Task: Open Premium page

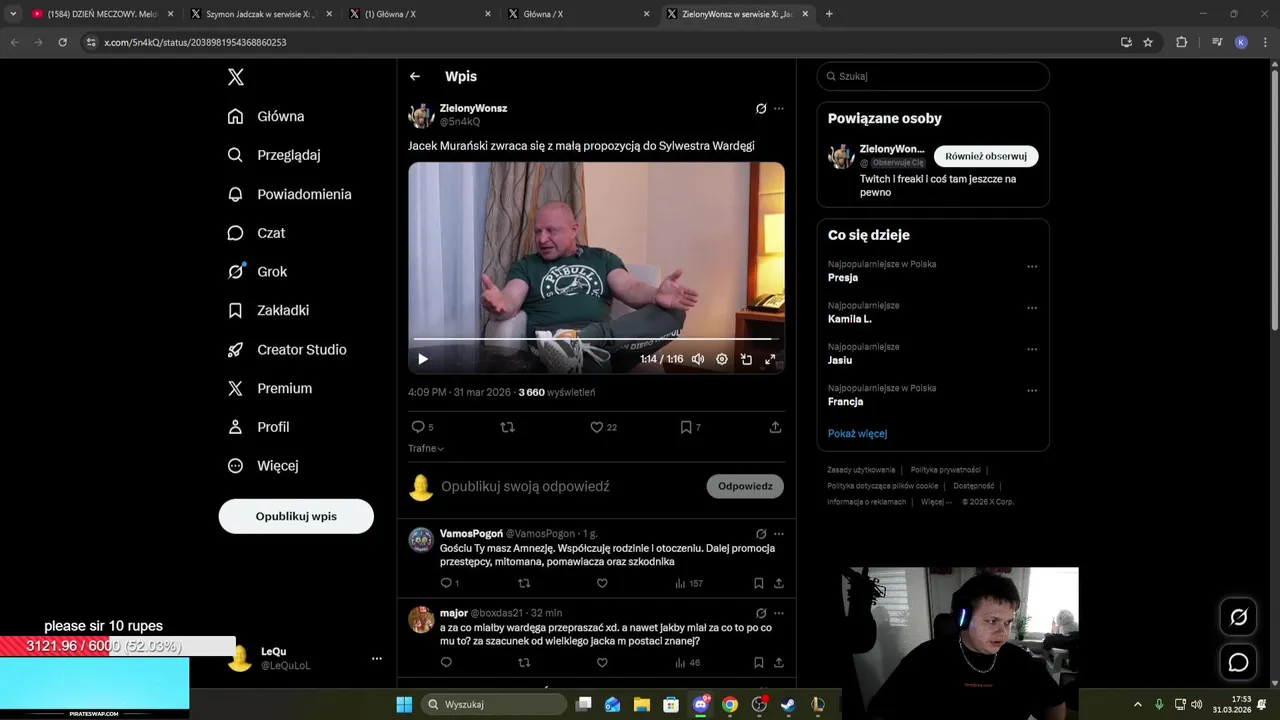Action: pyautogui.click(x=270, y=388)
